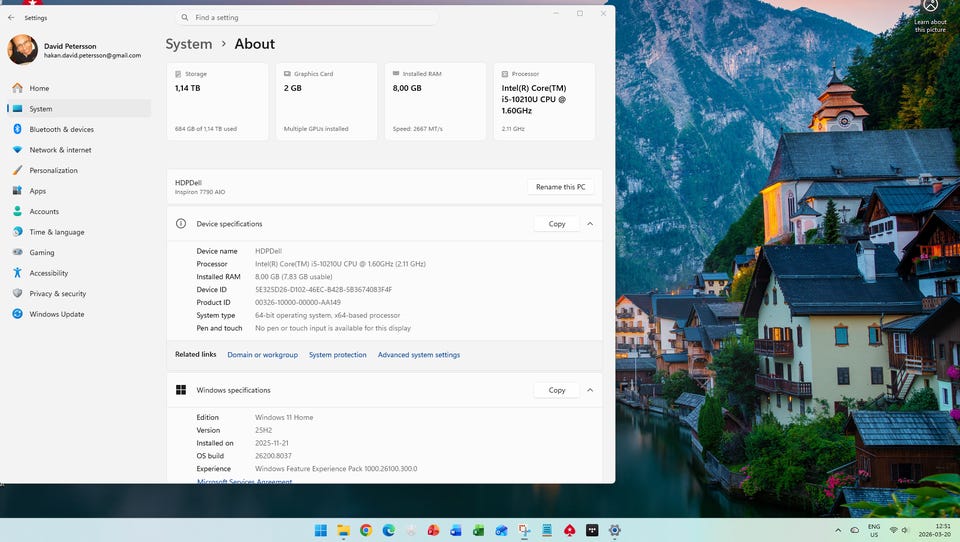Open Gaming settings from the sidebar
The width and height of the screenshot is (960, 542).
pos(42,253)
